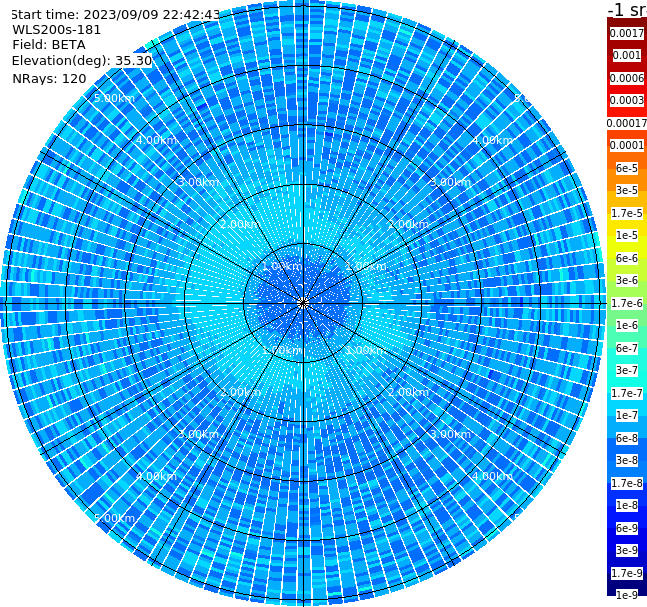This screenshot has width=647, height=607.
Task: Click the upper-right 3.00km range label
Action: [450, 182]
